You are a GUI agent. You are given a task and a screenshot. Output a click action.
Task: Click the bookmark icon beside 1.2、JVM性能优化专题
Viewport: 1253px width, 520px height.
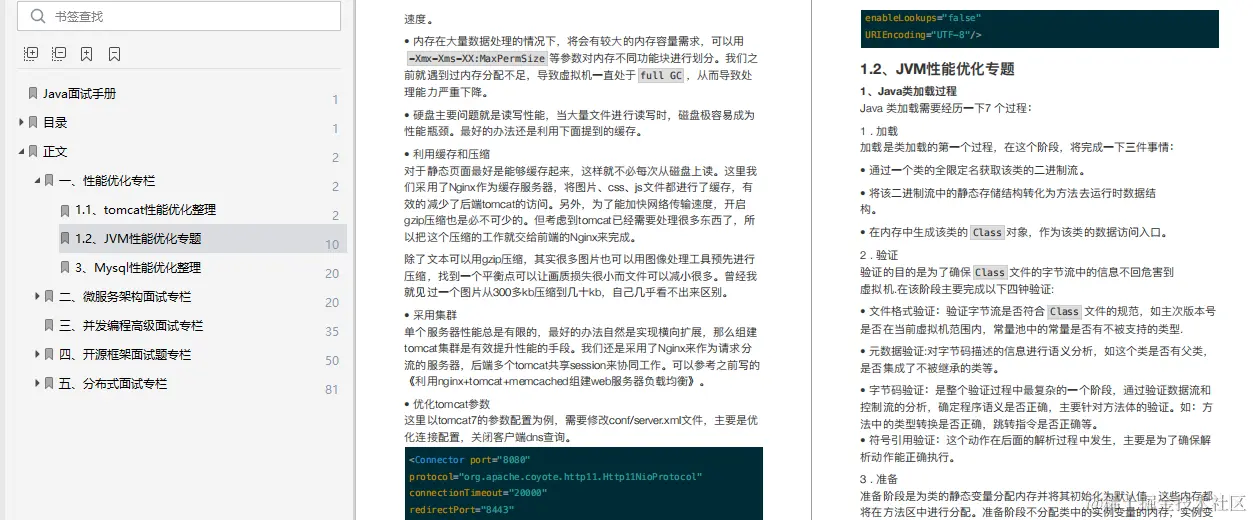[x=65, y=239]
